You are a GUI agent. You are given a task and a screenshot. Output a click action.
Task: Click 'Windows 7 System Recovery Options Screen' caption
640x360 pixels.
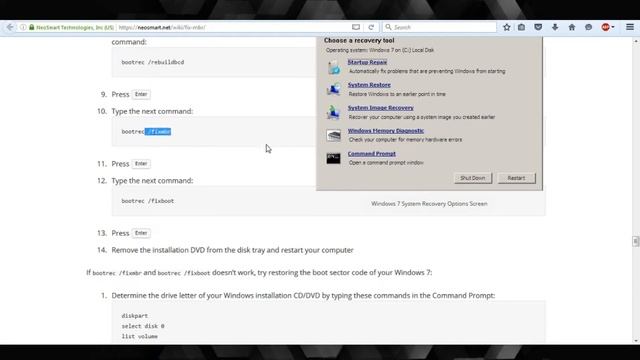tap(429, 204)
